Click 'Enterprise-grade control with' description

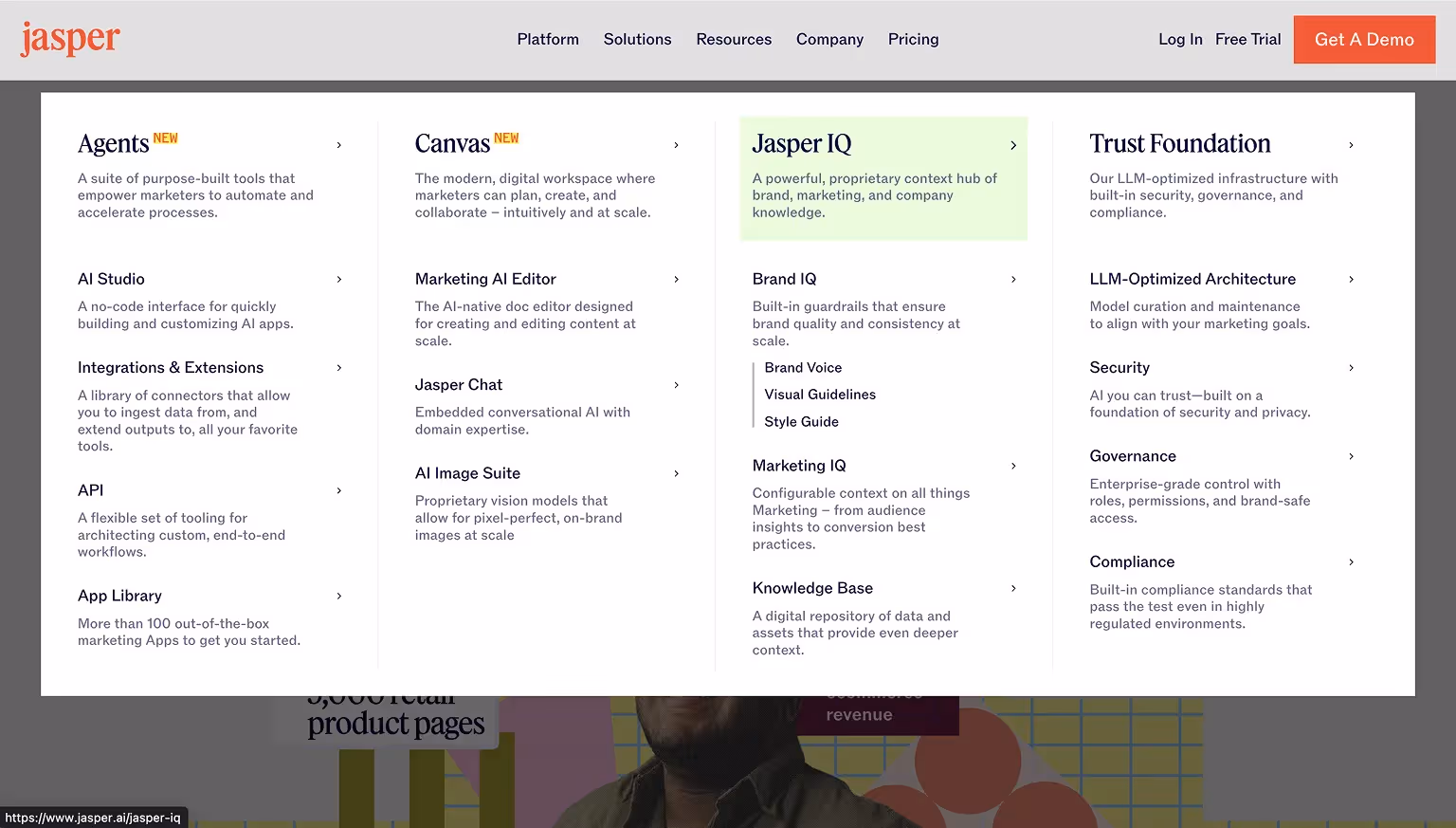pos(1200,501)
